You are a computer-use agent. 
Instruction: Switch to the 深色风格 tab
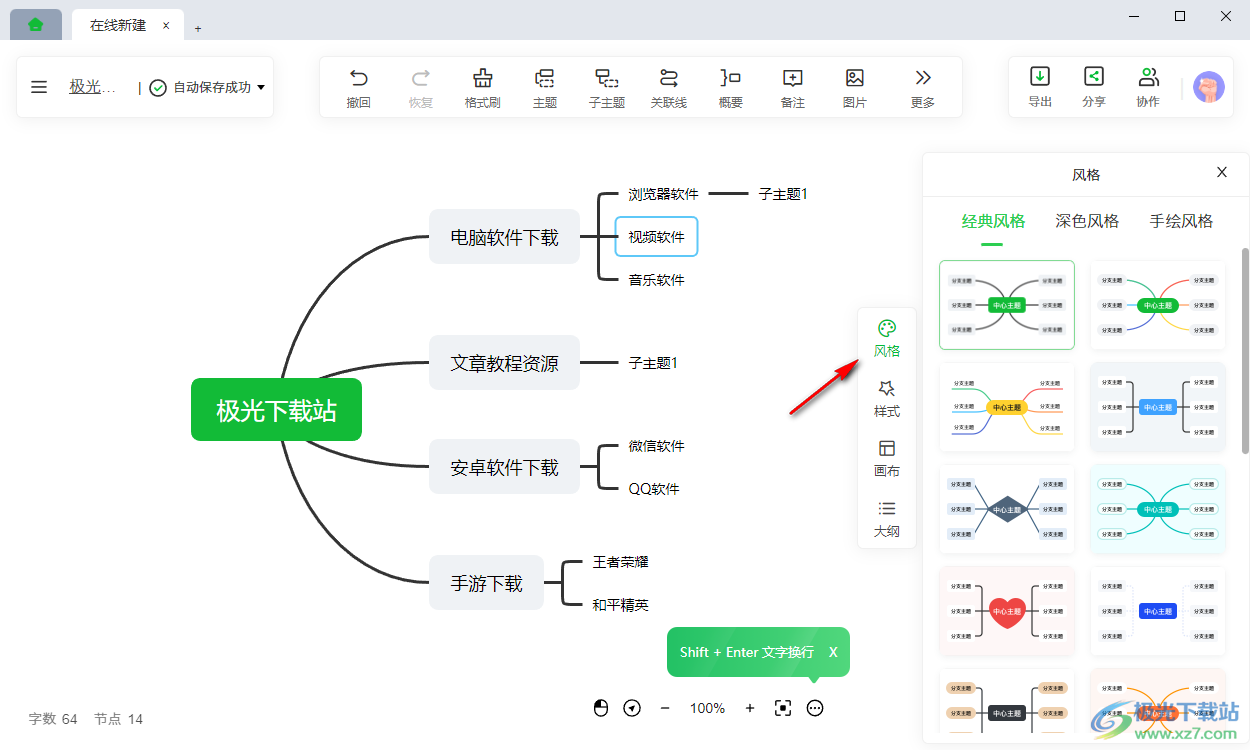[x=1087, y=221]
